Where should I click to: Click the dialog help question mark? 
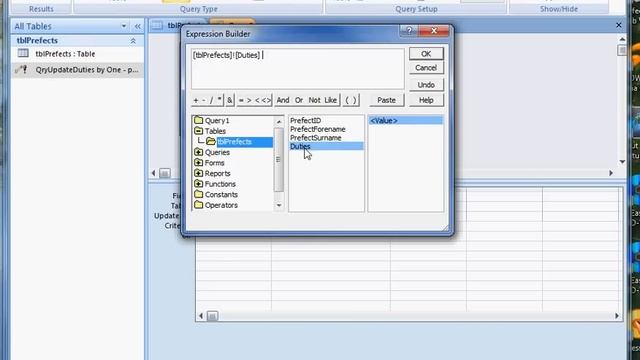pos(409,31)
